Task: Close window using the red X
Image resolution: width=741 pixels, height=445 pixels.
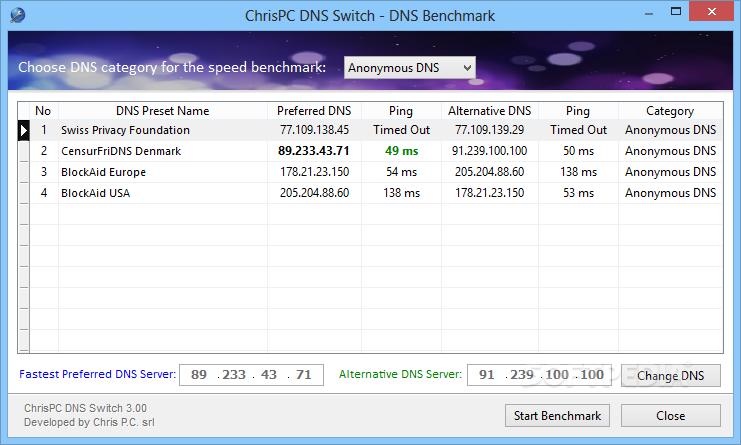Action: pos(711,12)
